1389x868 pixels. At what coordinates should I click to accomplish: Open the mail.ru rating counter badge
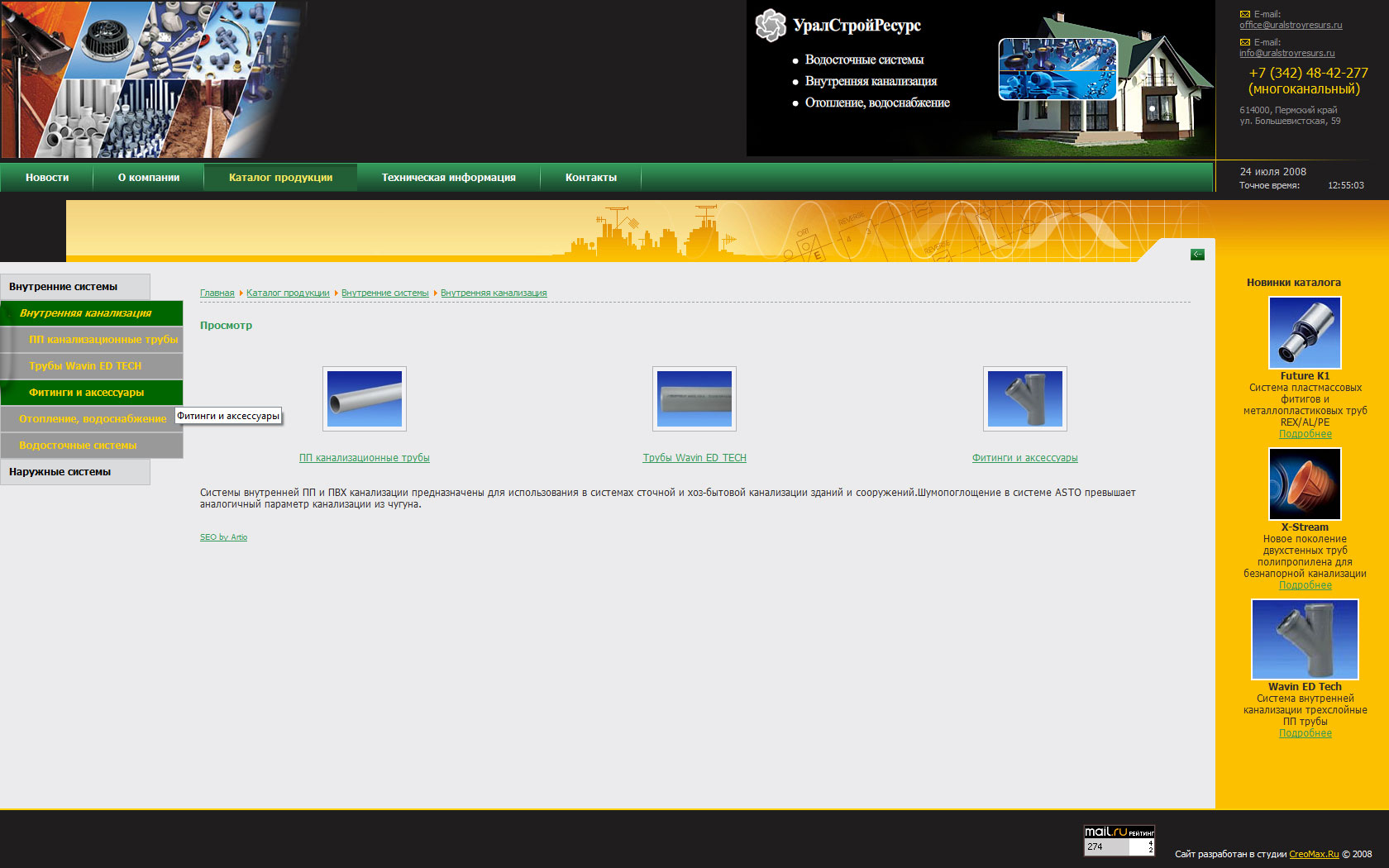[1119, 841]
